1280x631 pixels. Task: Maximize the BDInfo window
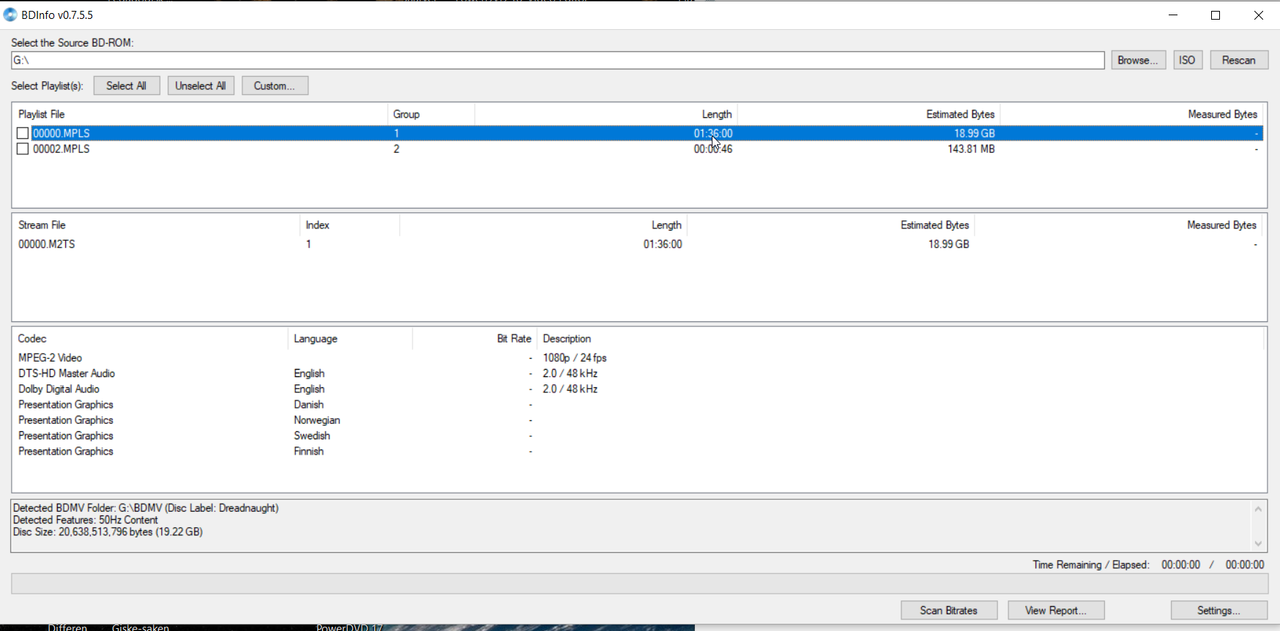tap(1215, 15)
